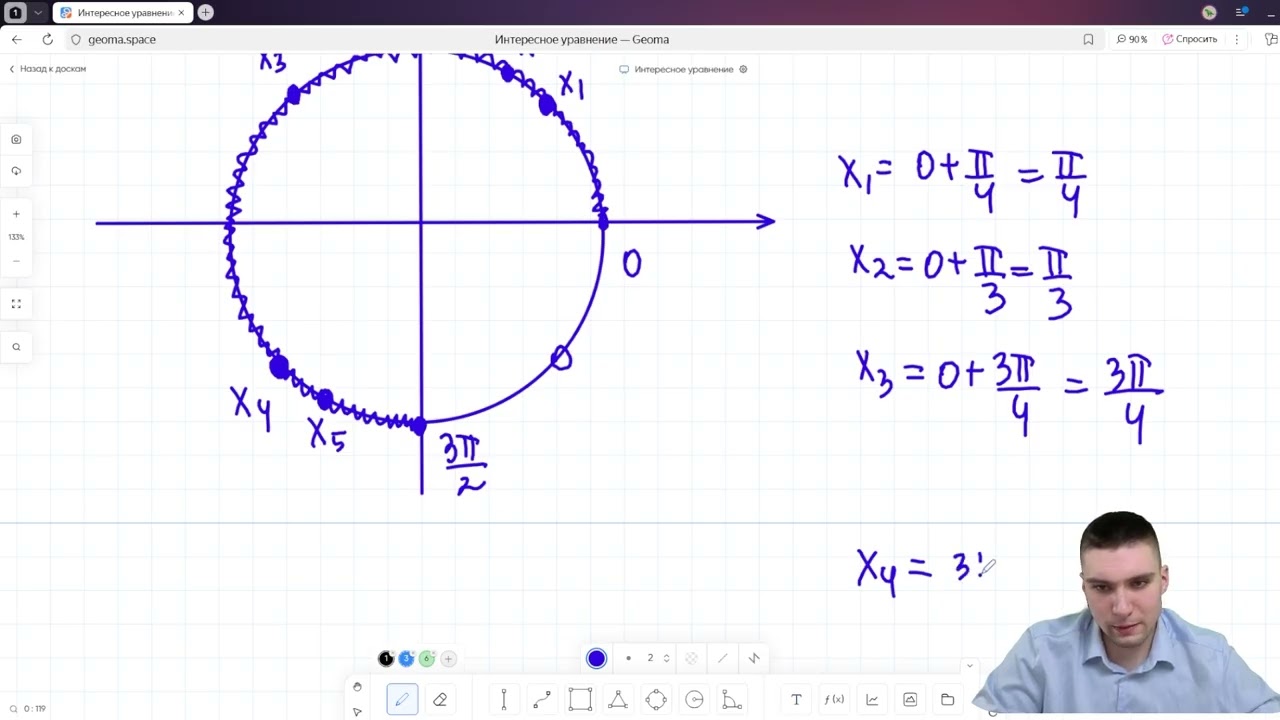
Task: Choose blue color preset 3
Action: (x=406, y=658)
